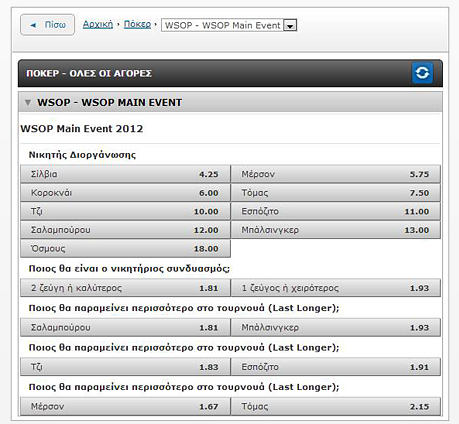Choose Εσπόζιτο in Last Longer at 1.91

336,367
